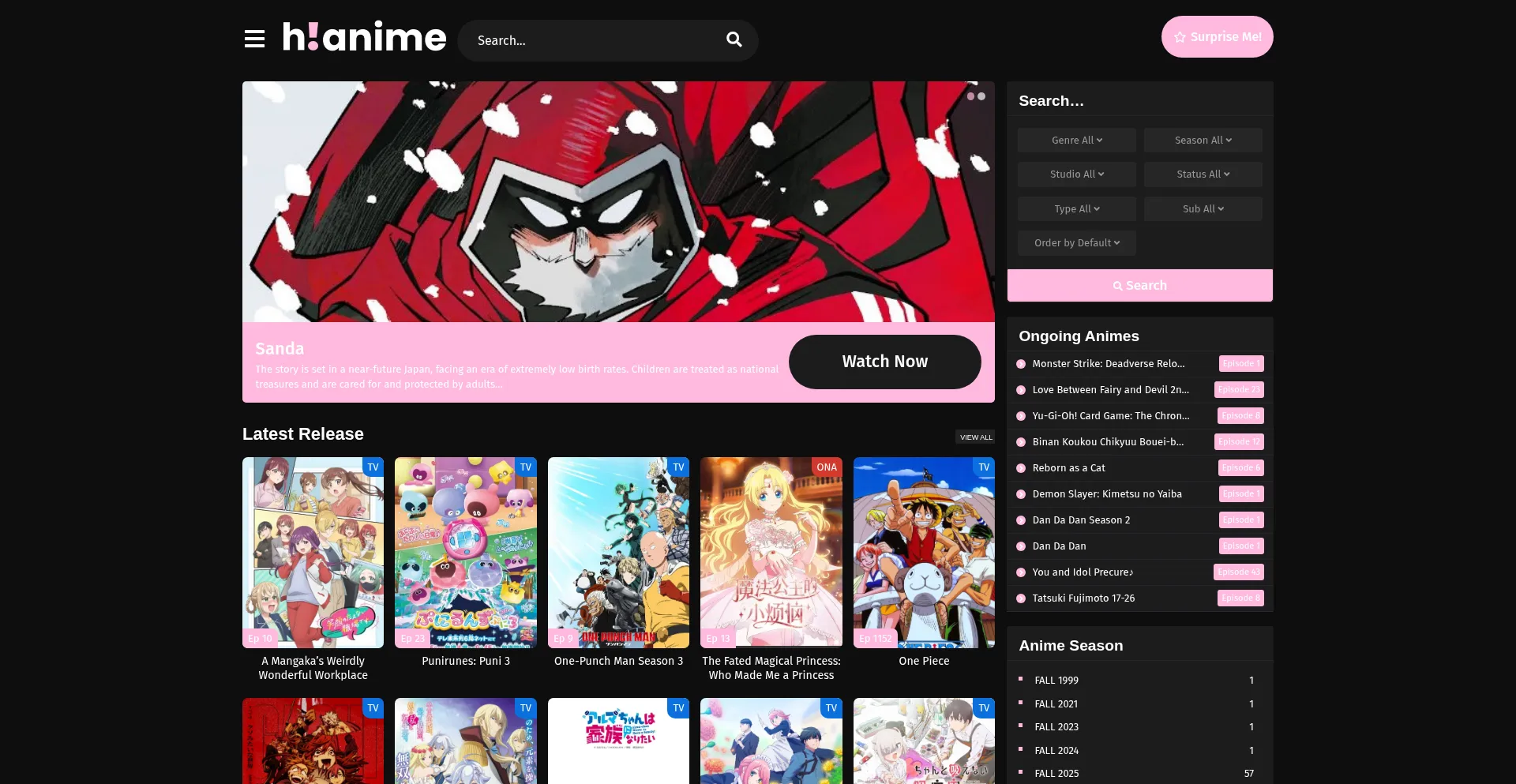1516x784 pixels.
Task: Click the play icon beside Reborn as a Cat
Action: tap(1022, 467)
